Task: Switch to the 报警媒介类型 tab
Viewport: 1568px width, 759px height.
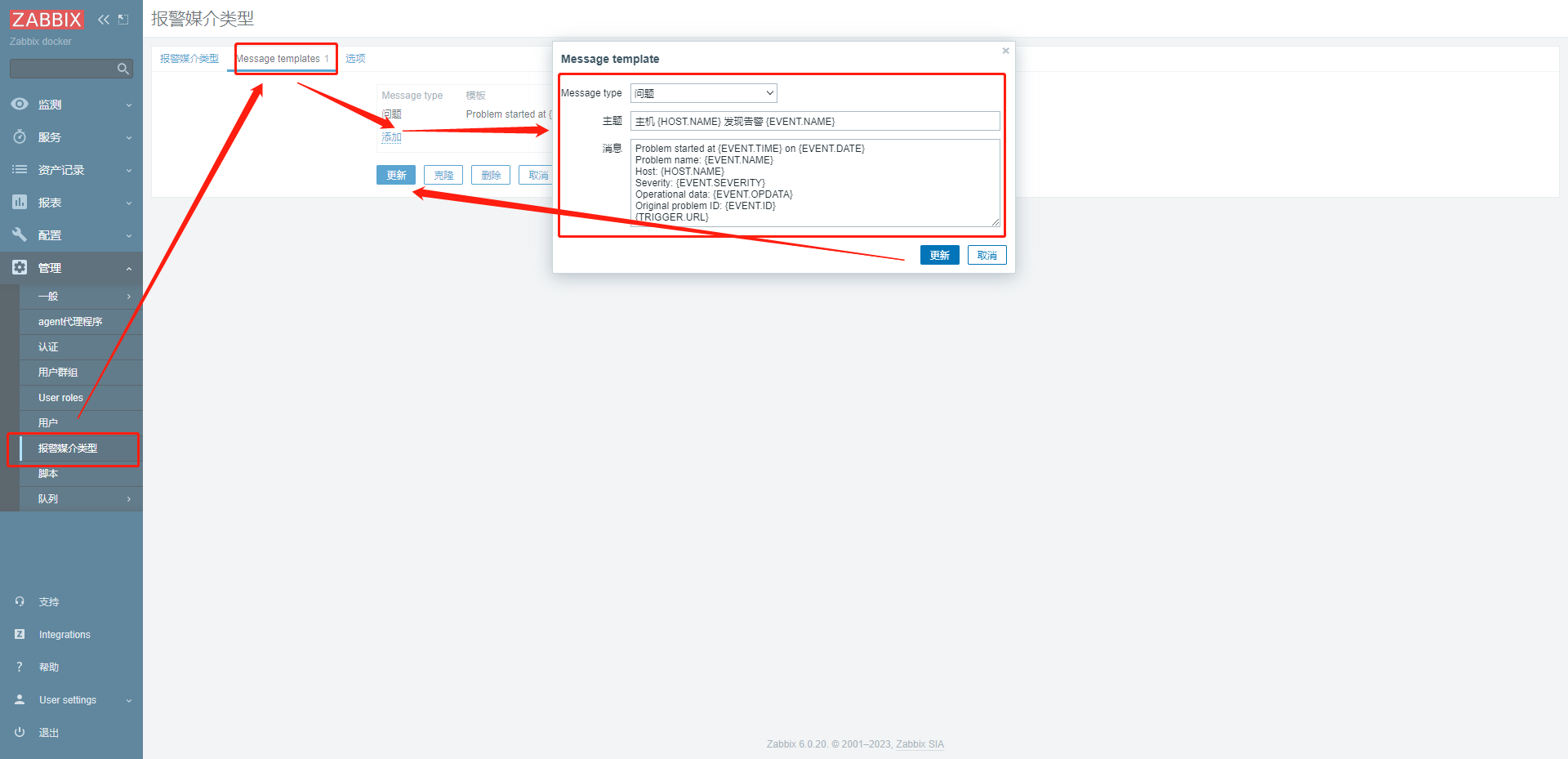Action: click(x=189, y=59)
